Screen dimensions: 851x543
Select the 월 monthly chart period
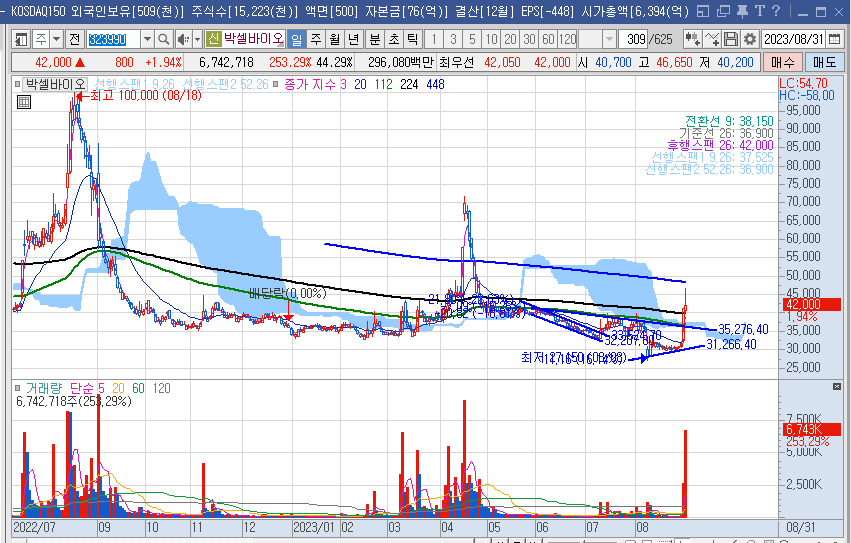click(335, 39)
